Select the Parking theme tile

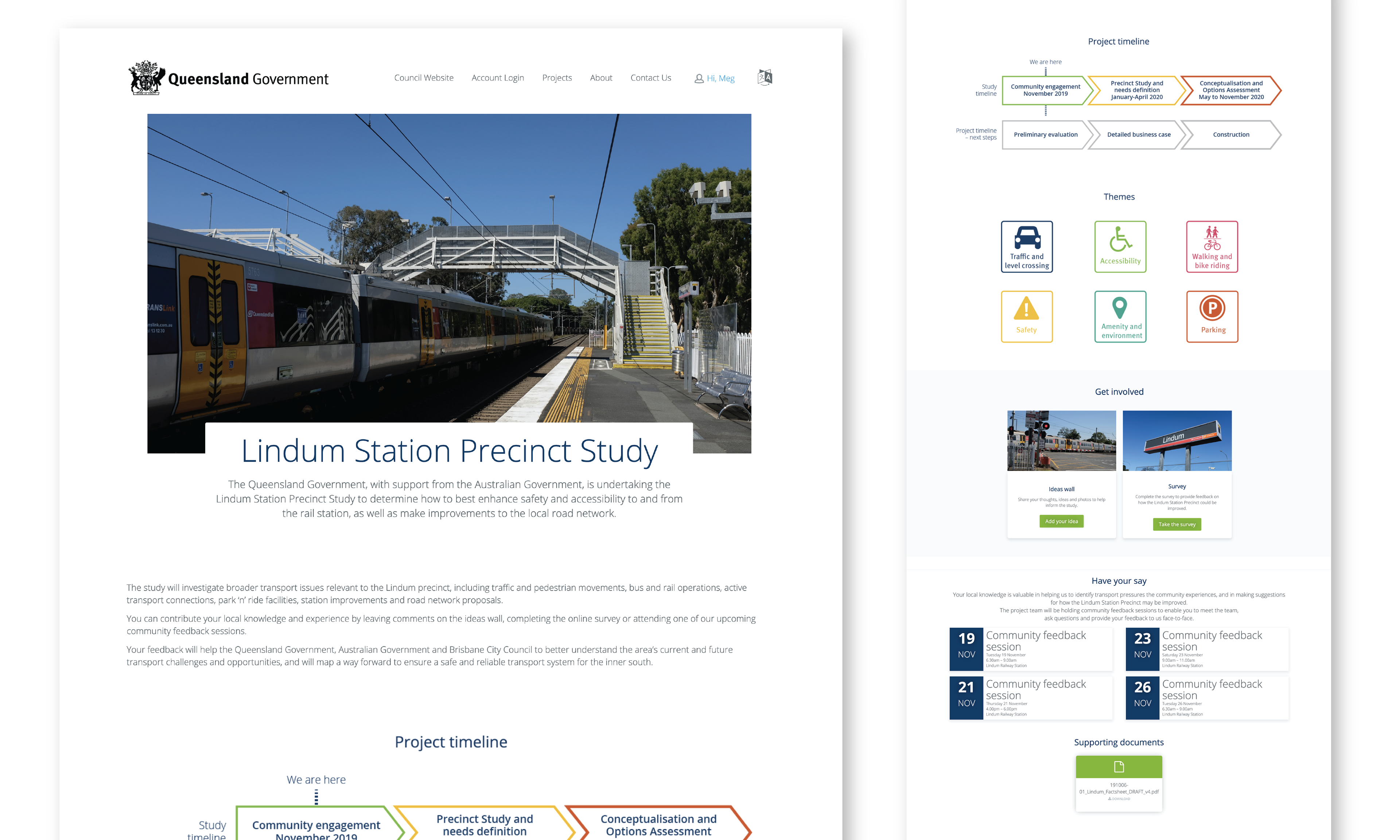coord(1212,317)
